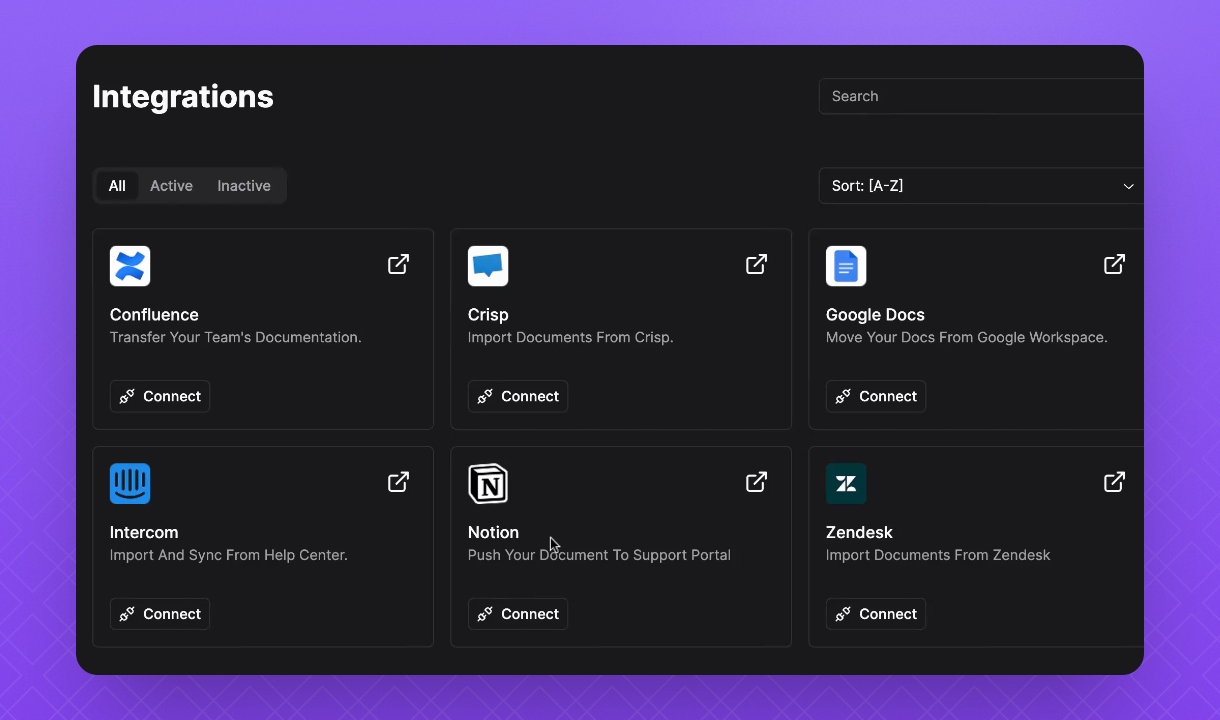Open Intercom external link icon

pos(399,482)
